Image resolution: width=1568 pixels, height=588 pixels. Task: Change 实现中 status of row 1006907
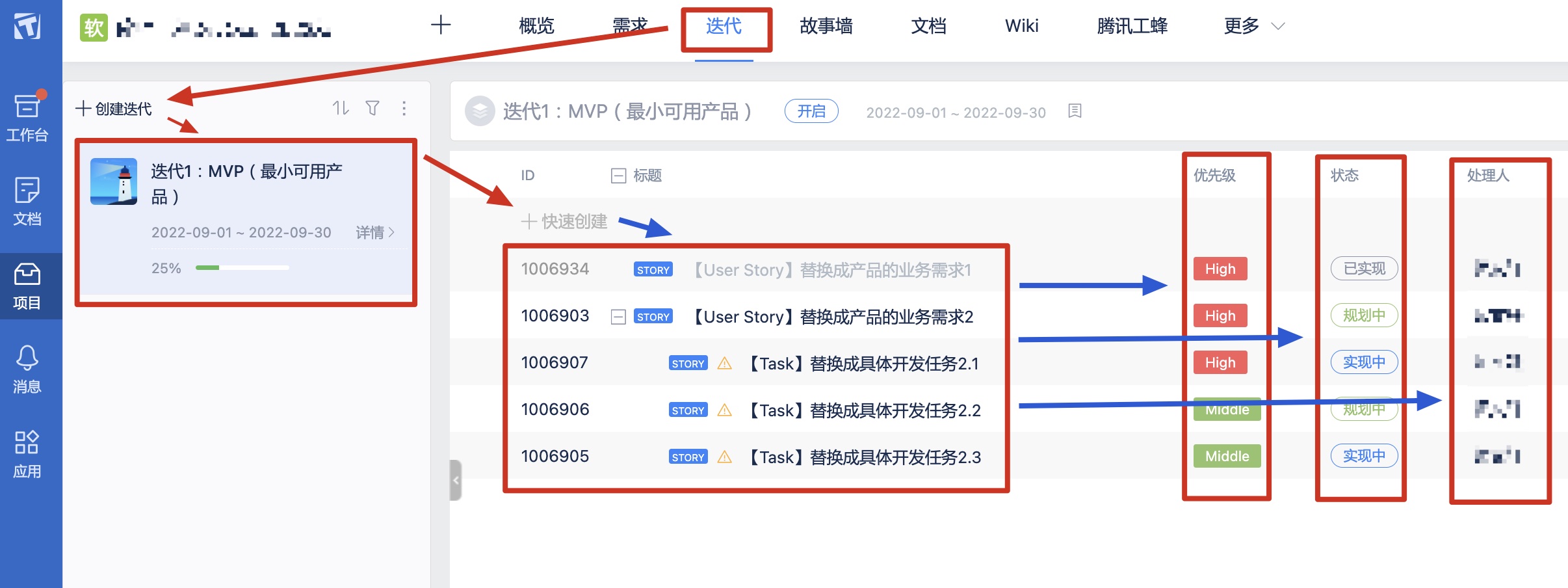(1364, 362)
